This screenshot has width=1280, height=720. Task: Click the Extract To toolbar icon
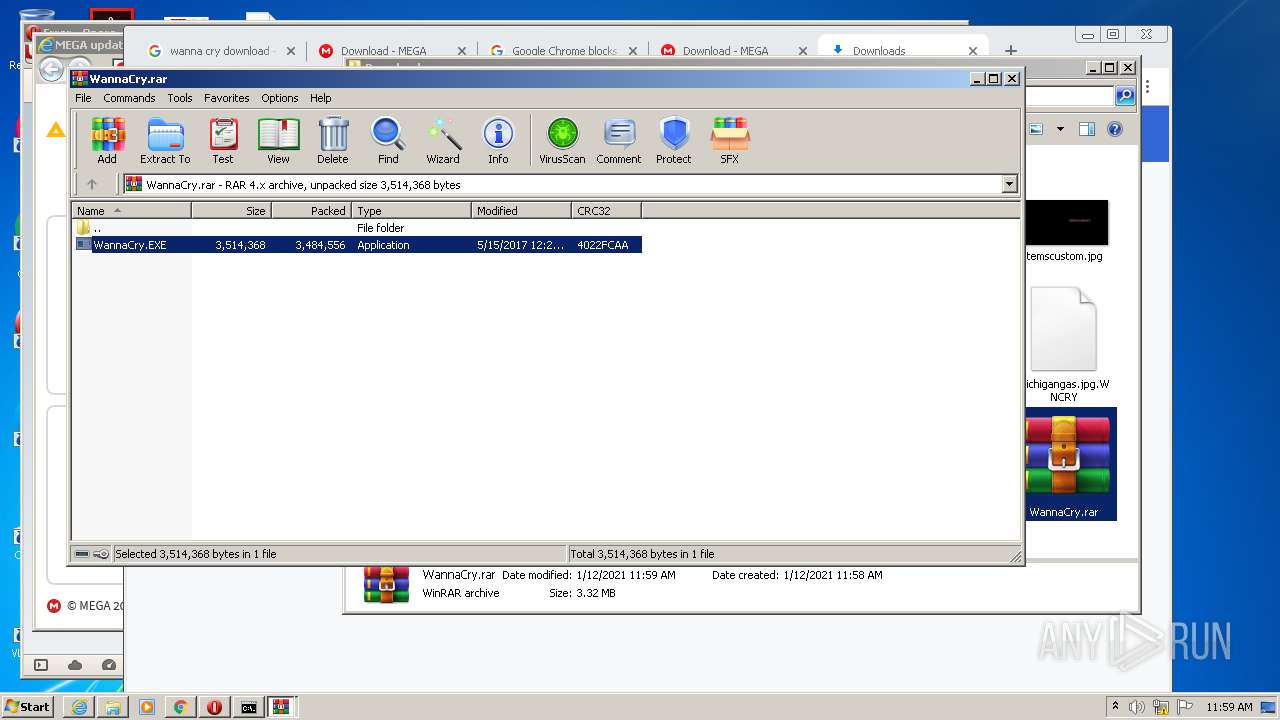click(x=165, y=141)
